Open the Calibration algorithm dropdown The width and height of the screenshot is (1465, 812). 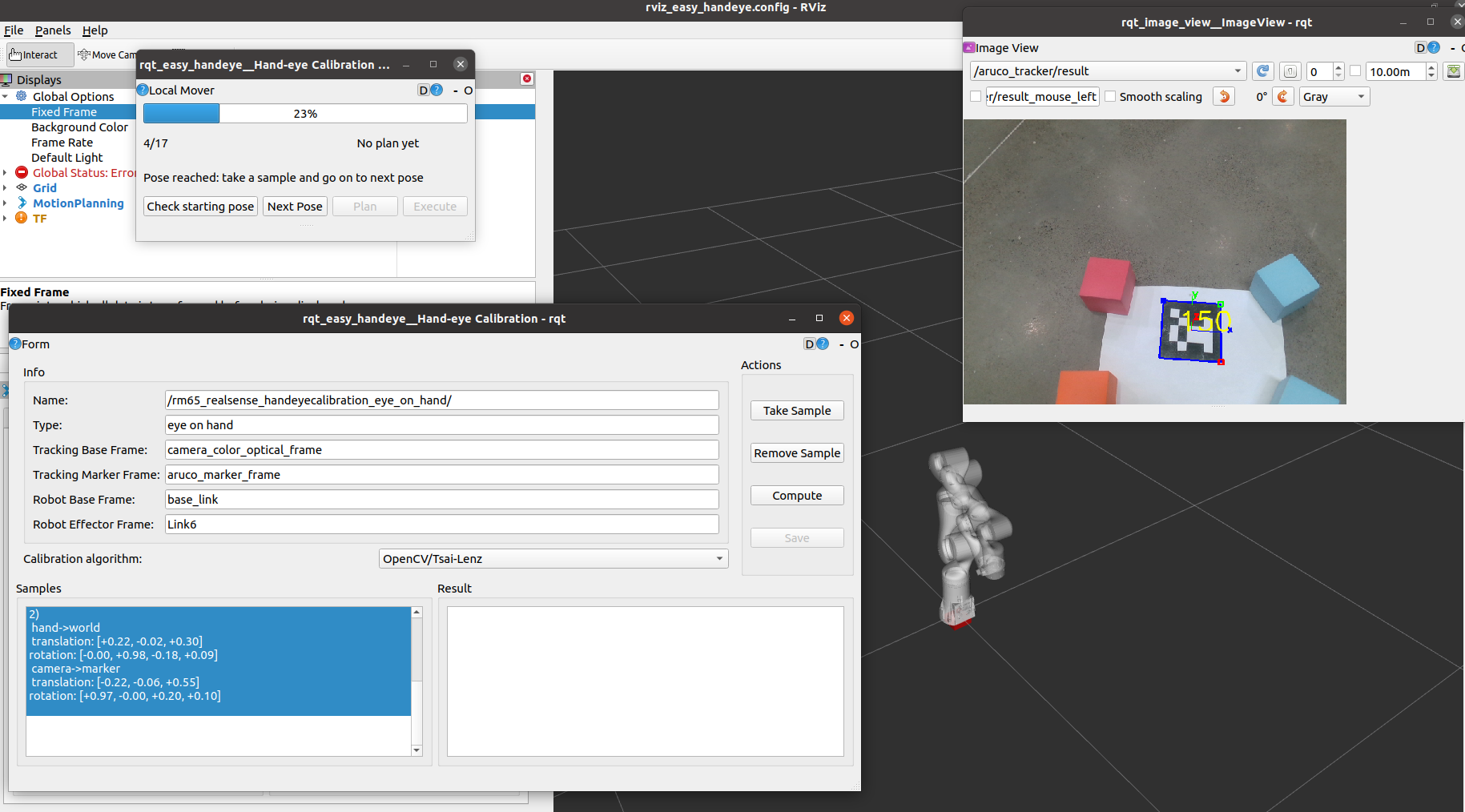click(553, 559)
